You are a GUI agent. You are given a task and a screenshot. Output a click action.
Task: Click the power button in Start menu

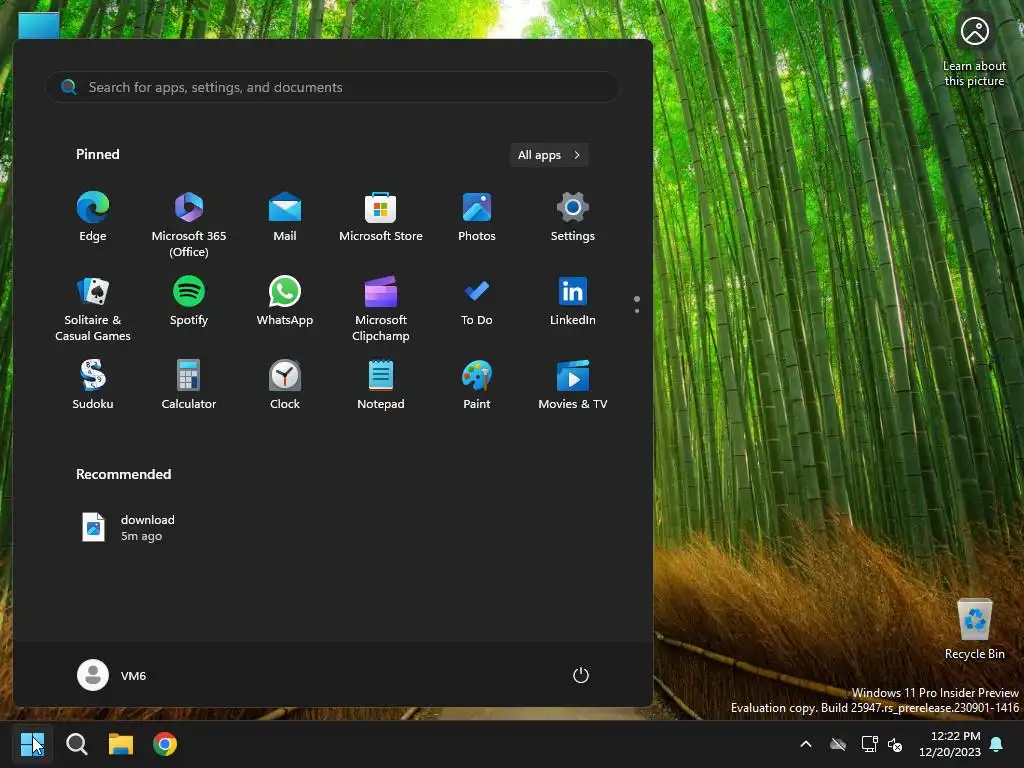pyautogui.click(x=581, y=675)
